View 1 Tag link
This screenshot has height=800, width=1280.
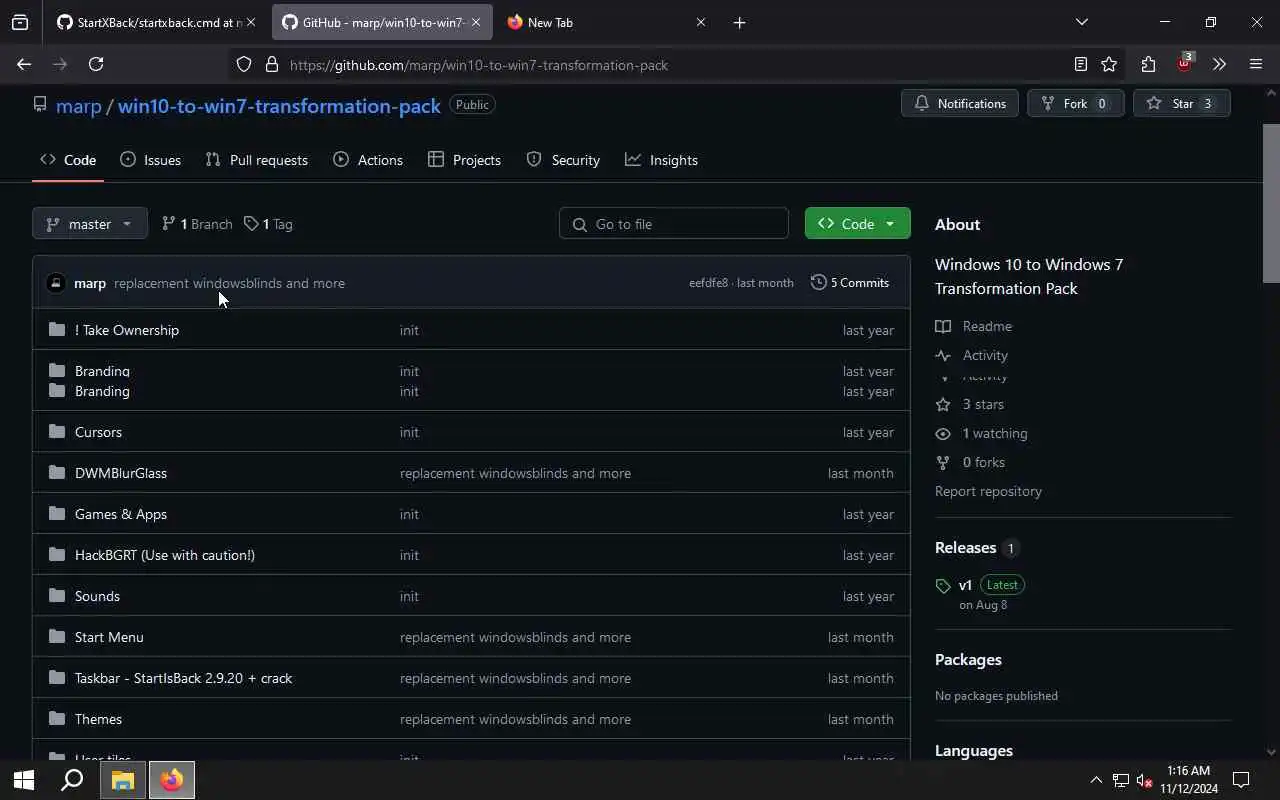268,224
